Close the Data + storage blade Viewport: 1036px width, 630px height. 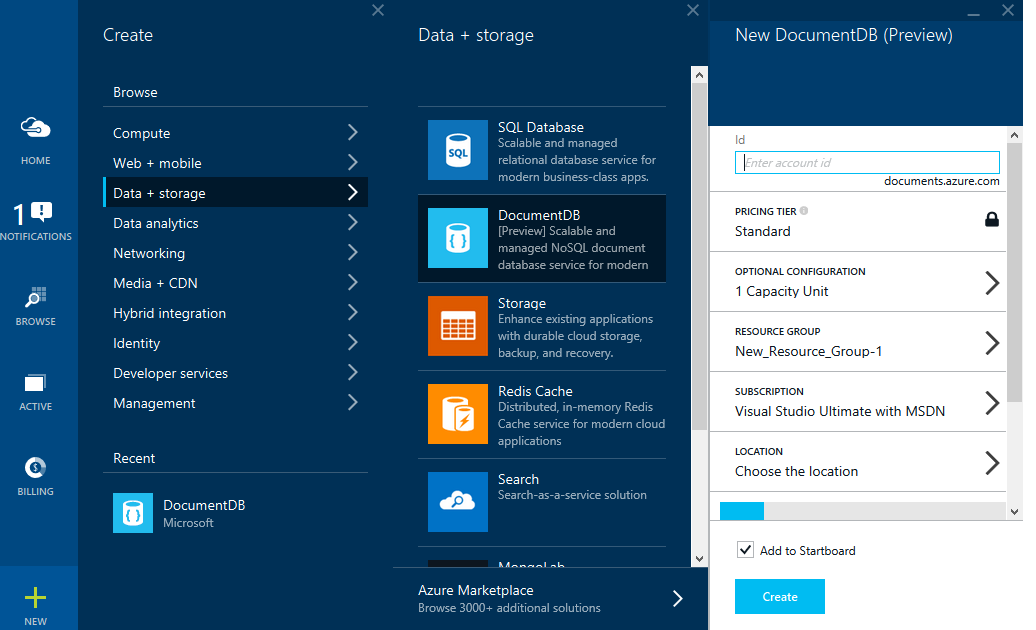693,10
